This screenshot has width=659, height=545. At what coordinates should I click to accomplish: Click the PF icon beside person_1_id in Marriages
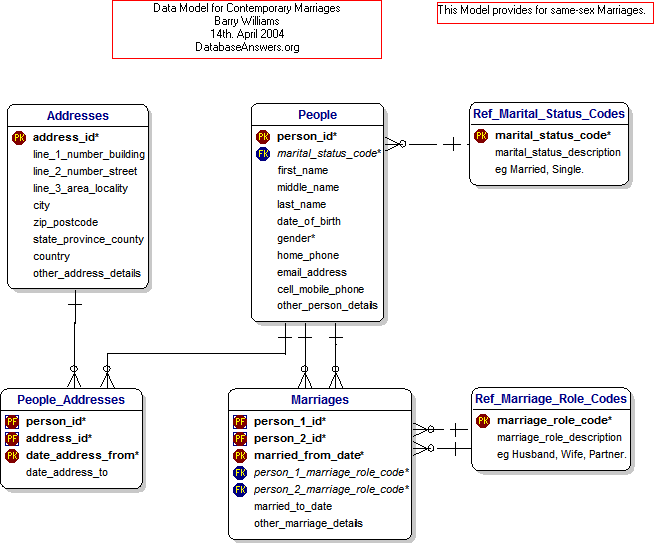click(x=240, y=421)
